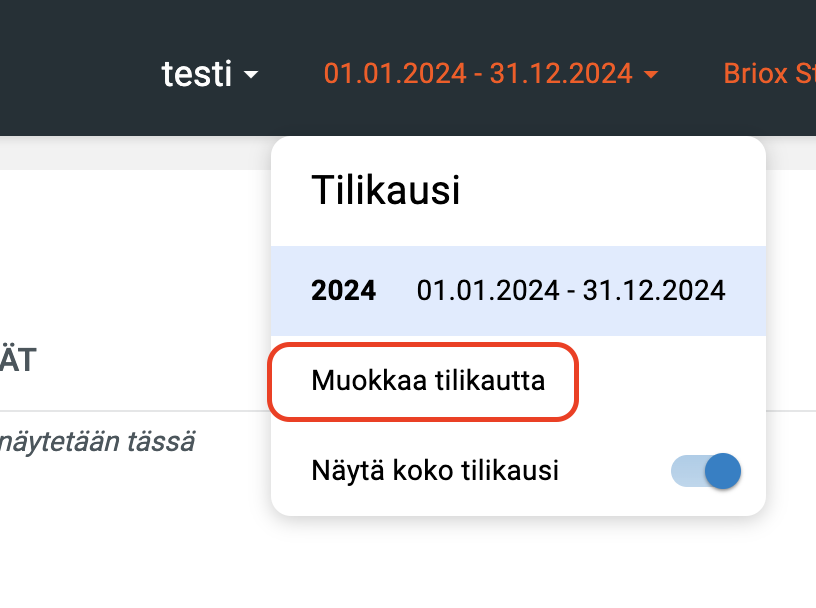Click the testi text in the top bar
This screenshot has height=608, width=816.
pos(195,74)
